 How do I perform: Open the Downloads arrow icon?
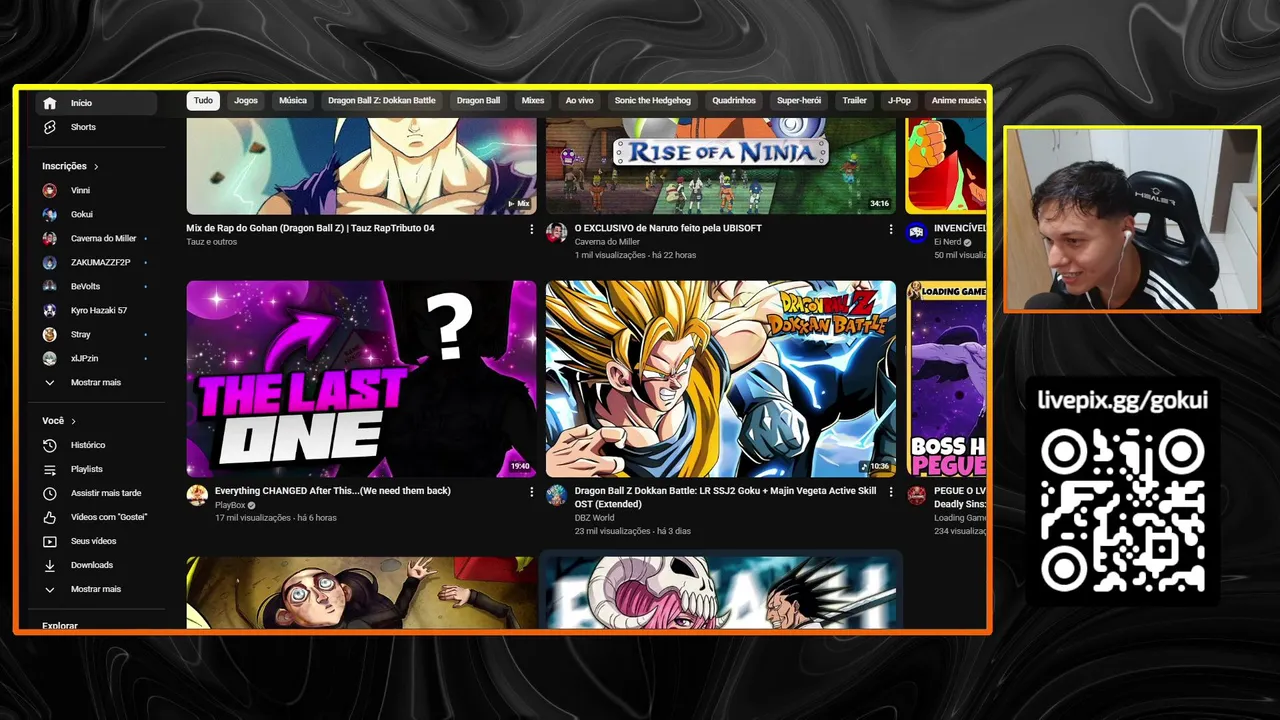click(x=50, y=565)
